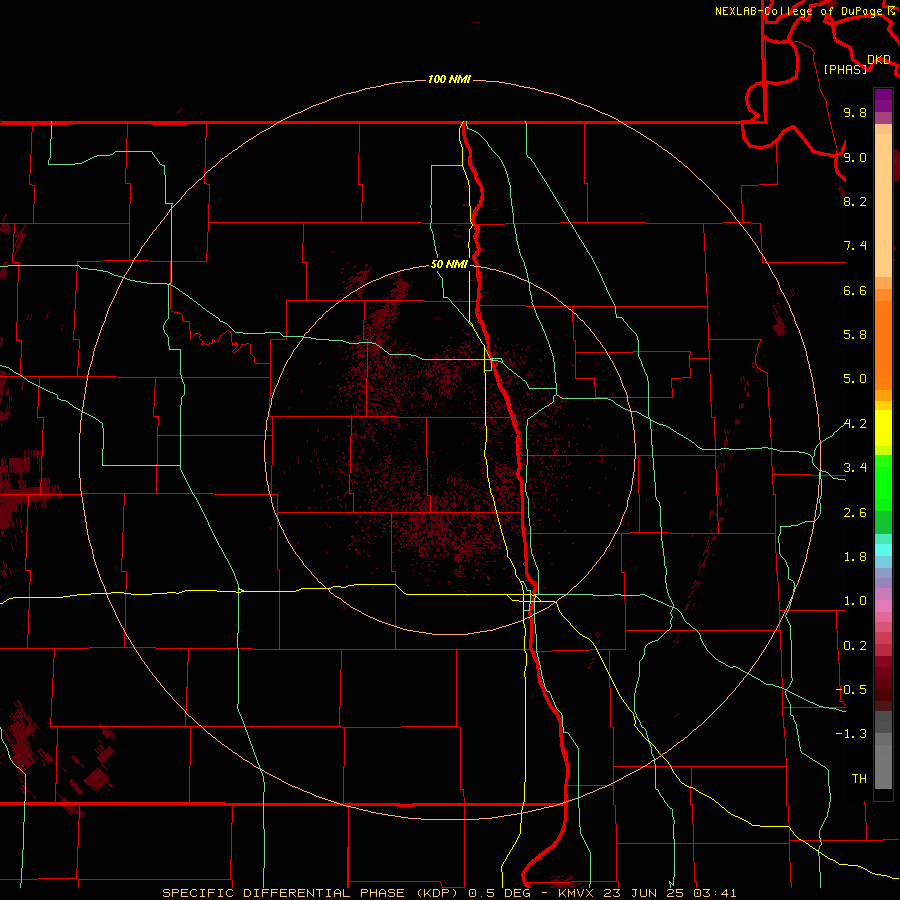Screen dimensions: 900x900
Task: Click the cyan segment of the color bar
Action: point(883,549)
